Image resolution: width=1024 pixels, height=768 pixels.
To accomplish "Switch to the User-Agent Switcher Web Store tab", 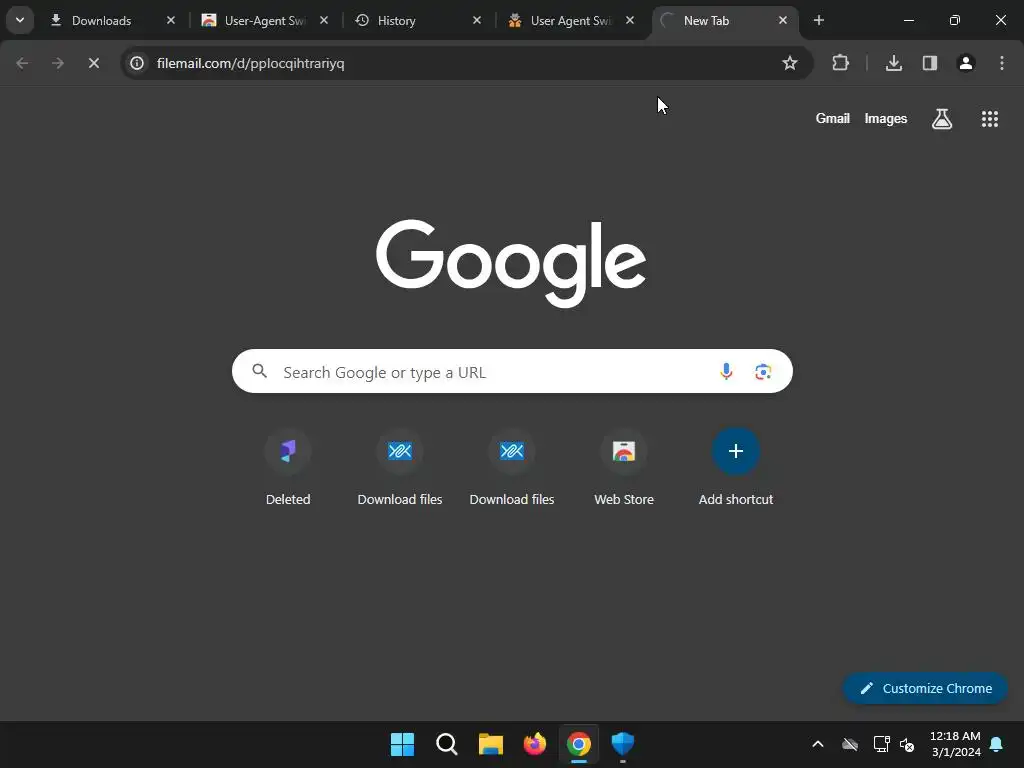I will [265, 21].
